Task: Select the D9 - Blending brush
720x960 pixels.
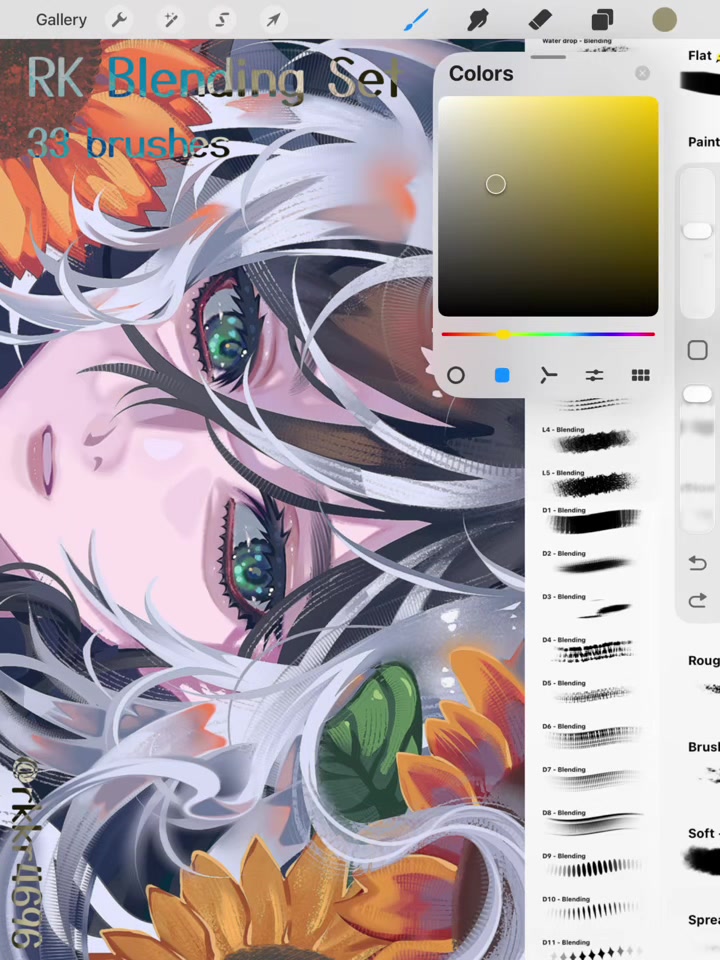Action: [590, 865]
